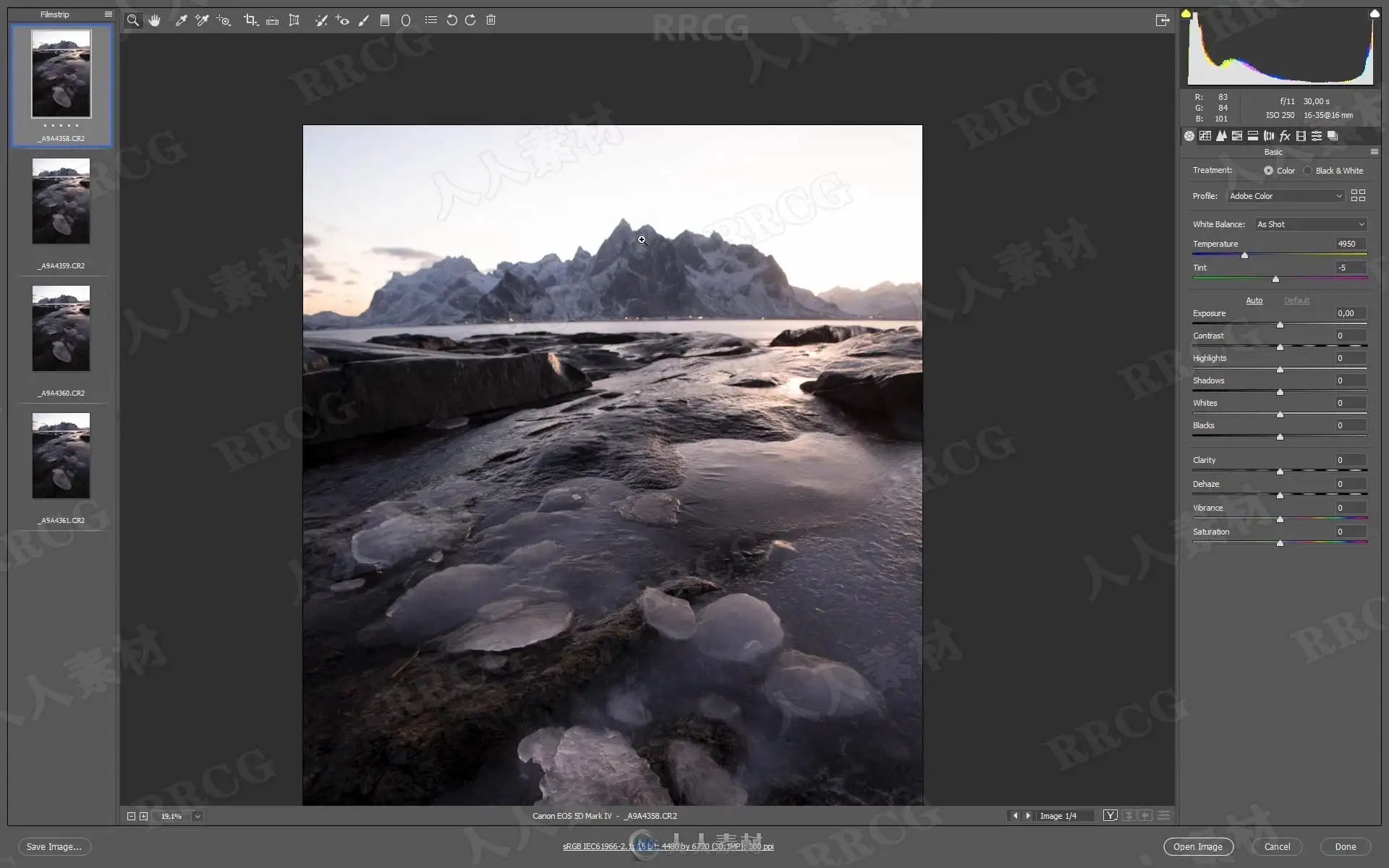1389x868 pixels.
Task: Open the White Balance As Shot dropdown
Action: [1311, 224]
